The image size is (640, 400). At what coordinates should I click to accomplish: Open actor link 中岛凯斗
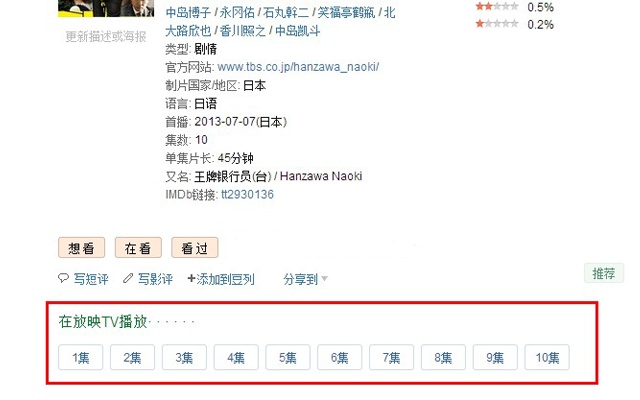coord(298,31)
